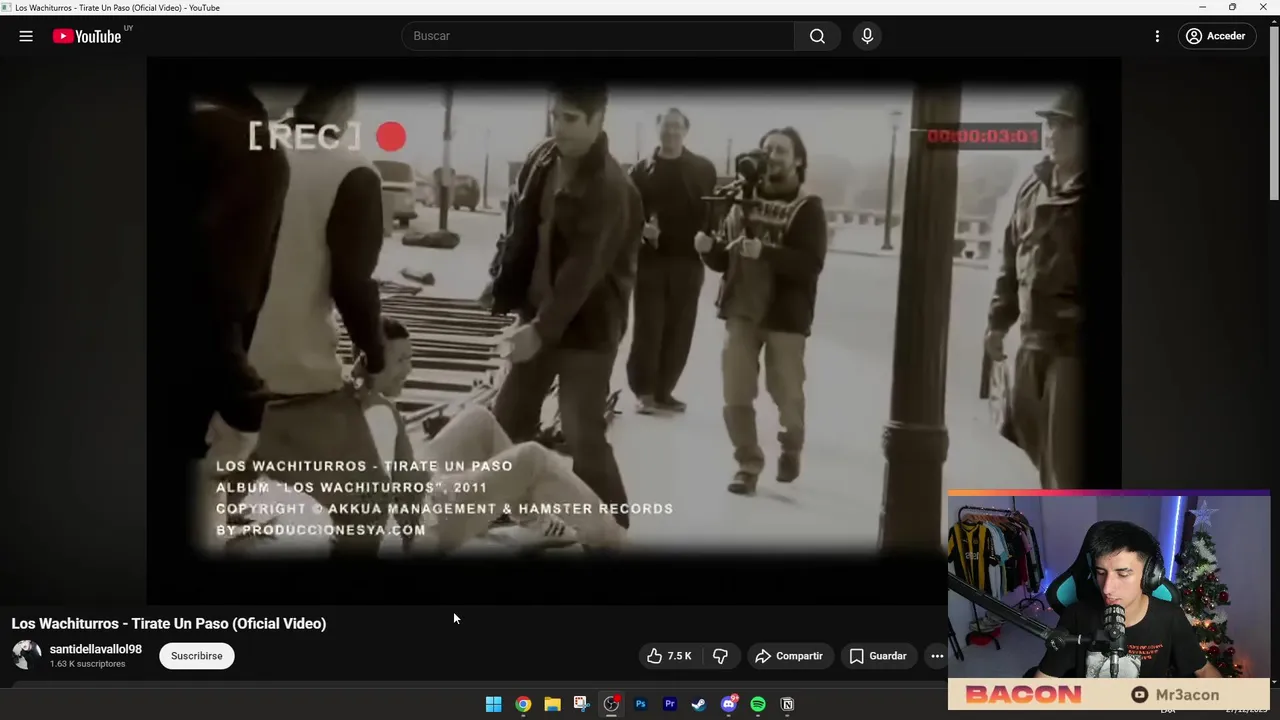Save the video with Guardar
This screenshot has width=1280, height=720.
click(878, 656)
